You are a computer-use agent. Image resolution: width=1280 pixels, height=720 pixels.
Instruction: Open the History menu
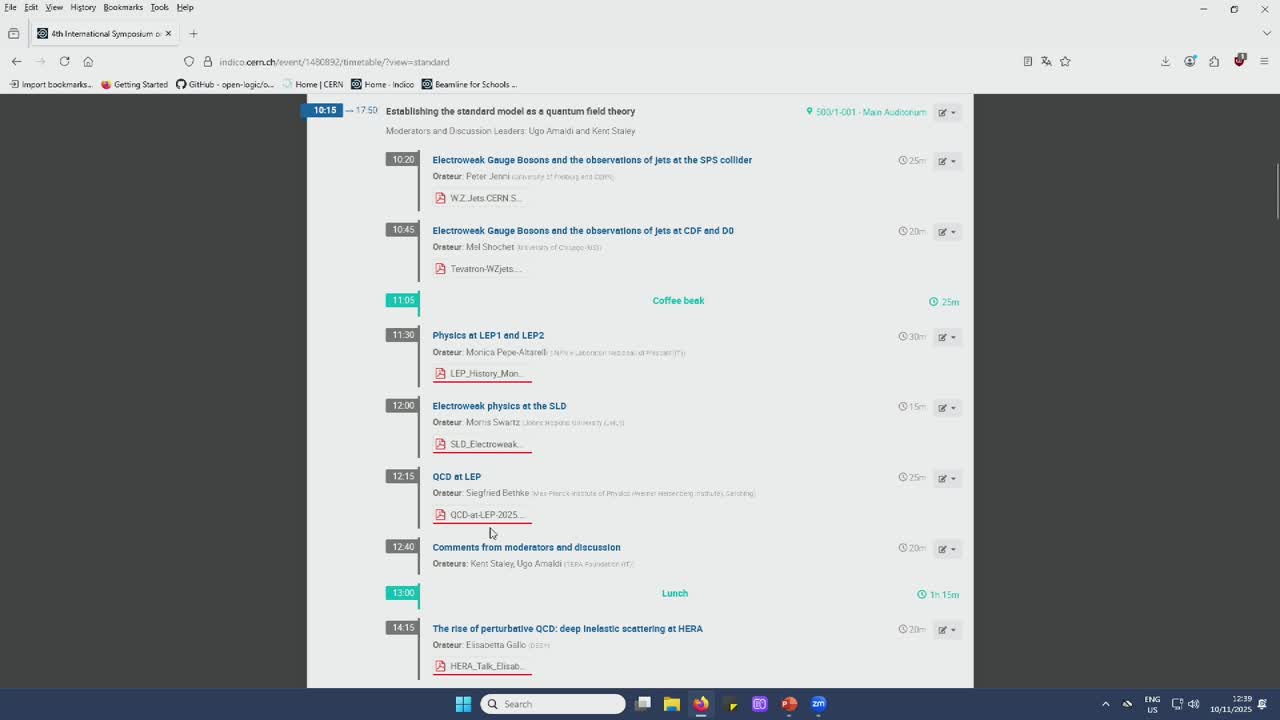(83, 7)
